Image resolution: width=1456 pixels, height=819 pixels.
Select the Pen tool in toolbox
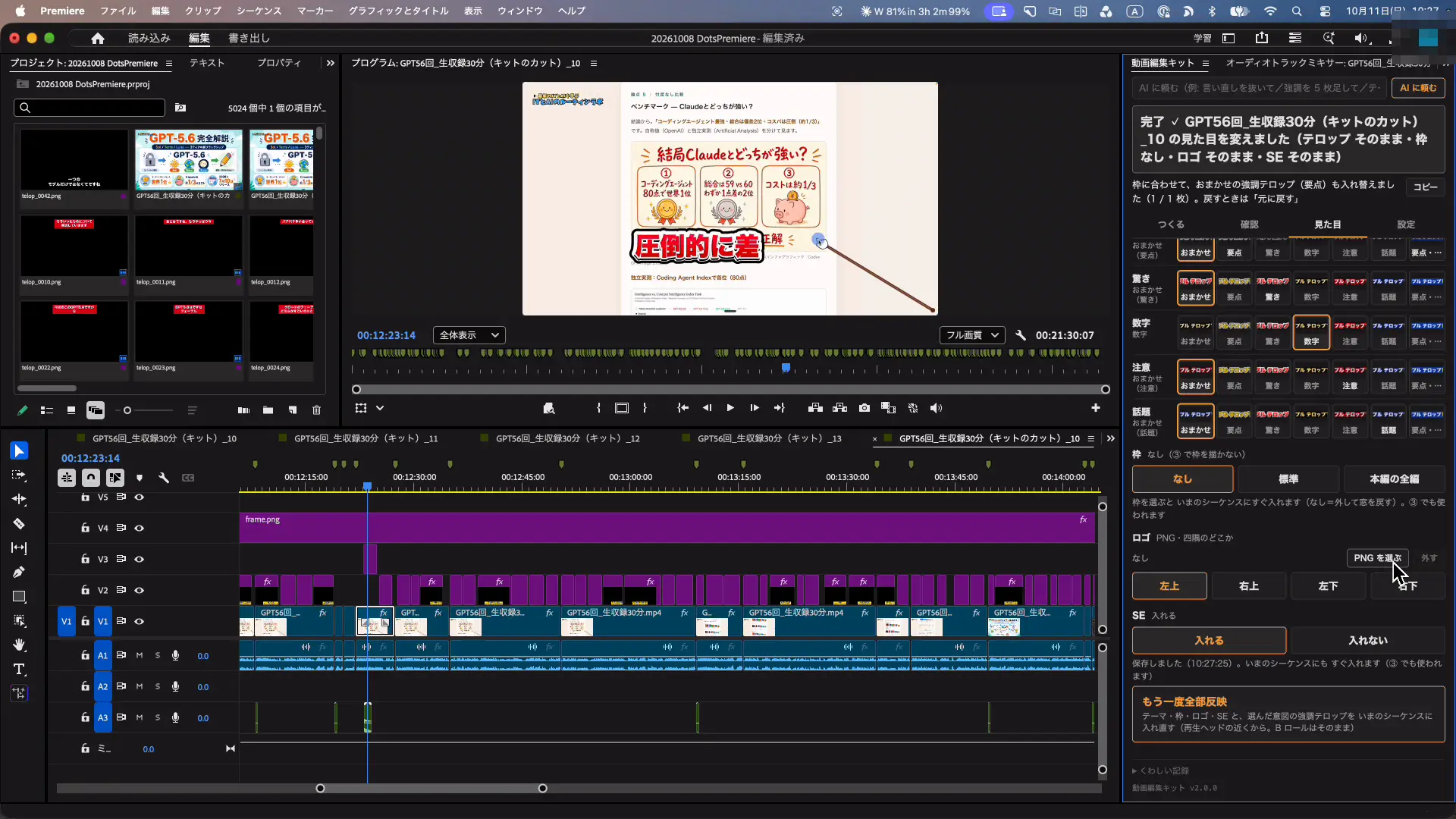(x=19, y=573)
